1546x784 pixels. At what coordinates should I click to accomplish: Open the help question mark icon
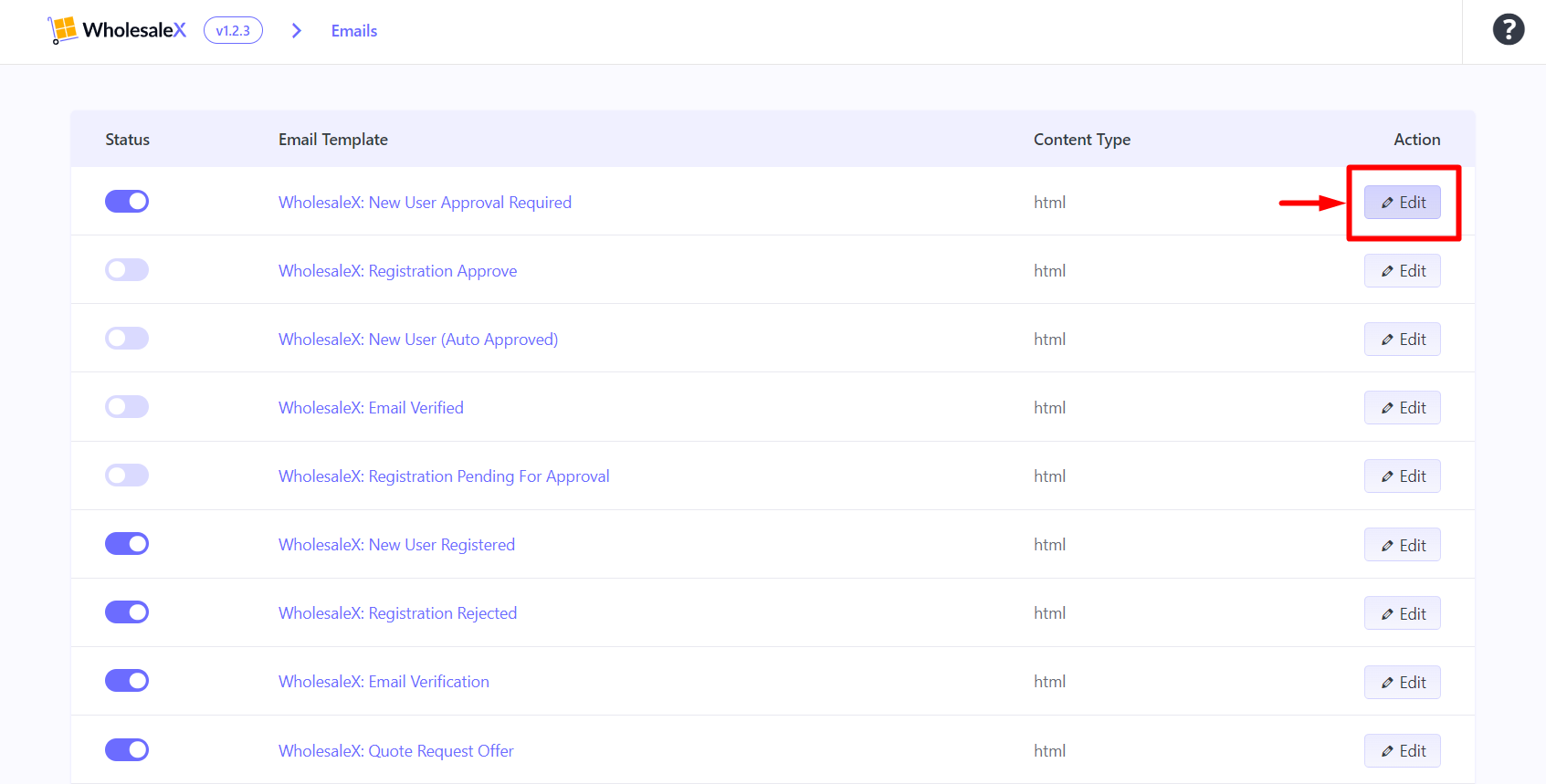click(x=1509, y=30)
